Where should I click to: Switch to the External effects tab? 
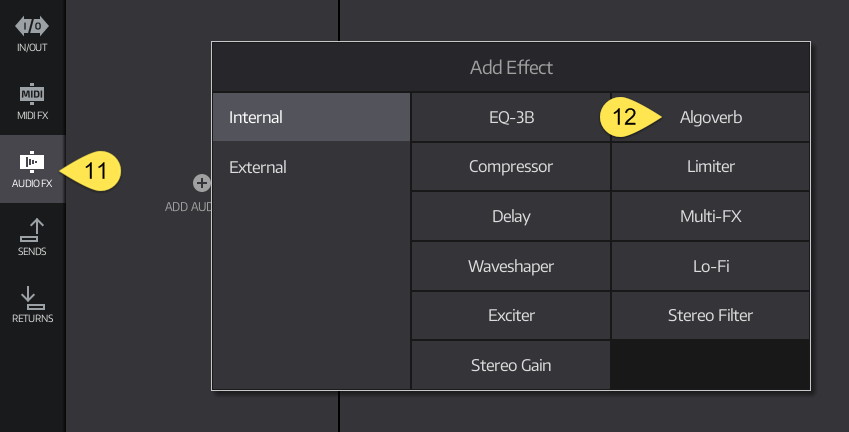[311, 167]
